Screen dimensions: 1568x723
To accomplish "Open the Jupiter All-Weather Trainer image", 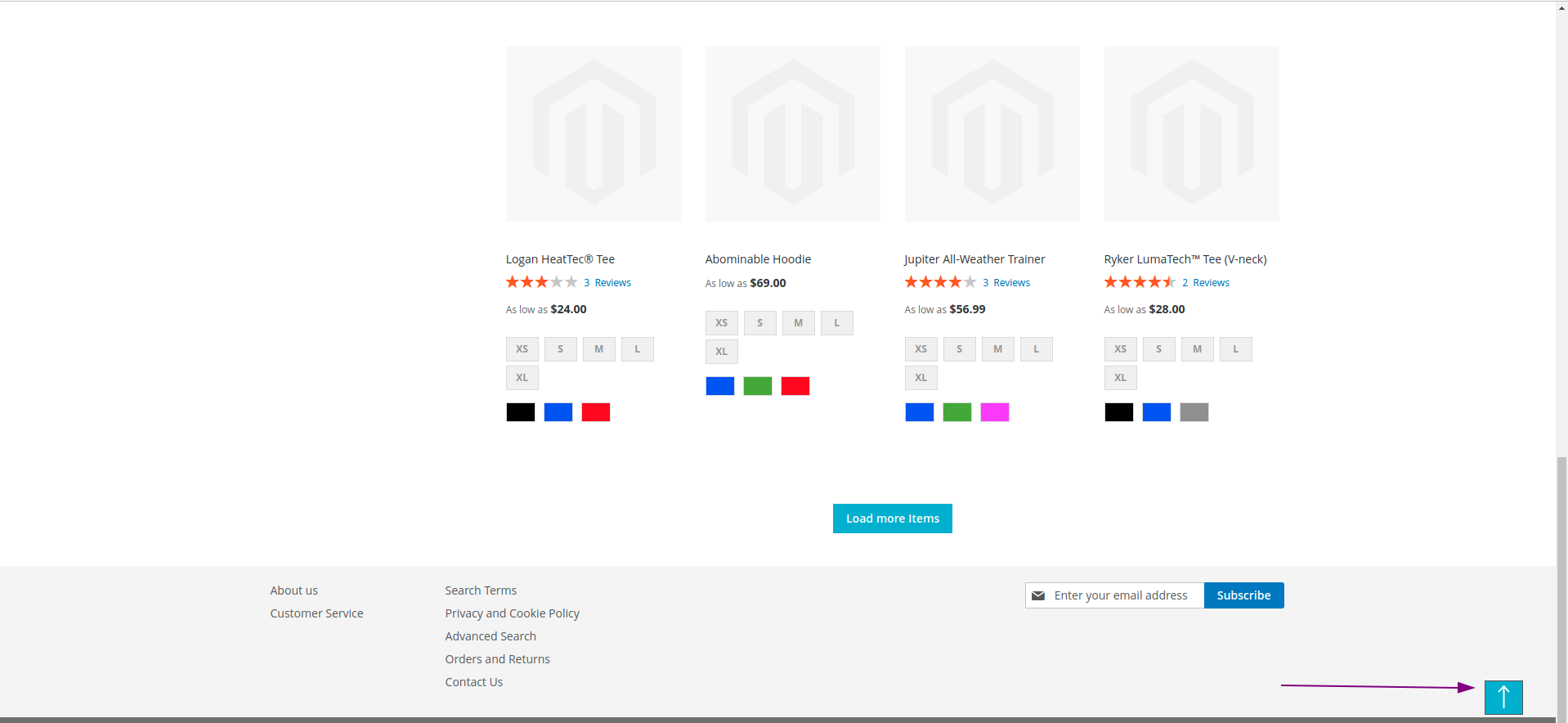I will 992,133.
